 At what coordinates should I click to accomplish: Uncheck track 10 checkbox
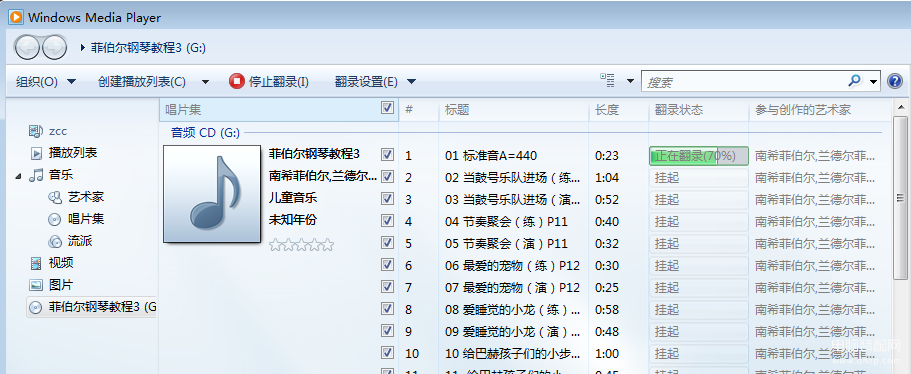[x=388, y=353]
